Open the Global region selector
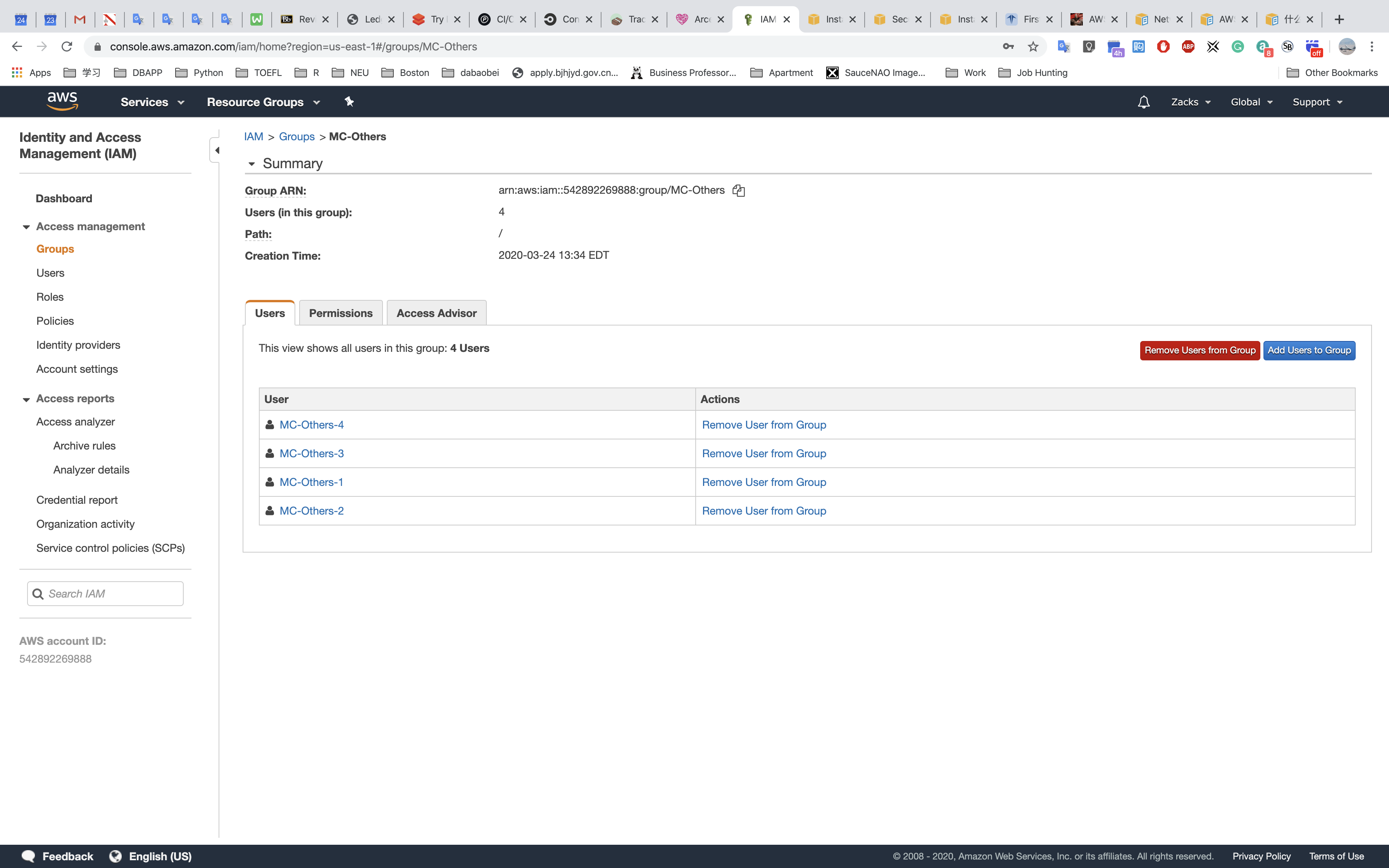 pos(1251,102)
